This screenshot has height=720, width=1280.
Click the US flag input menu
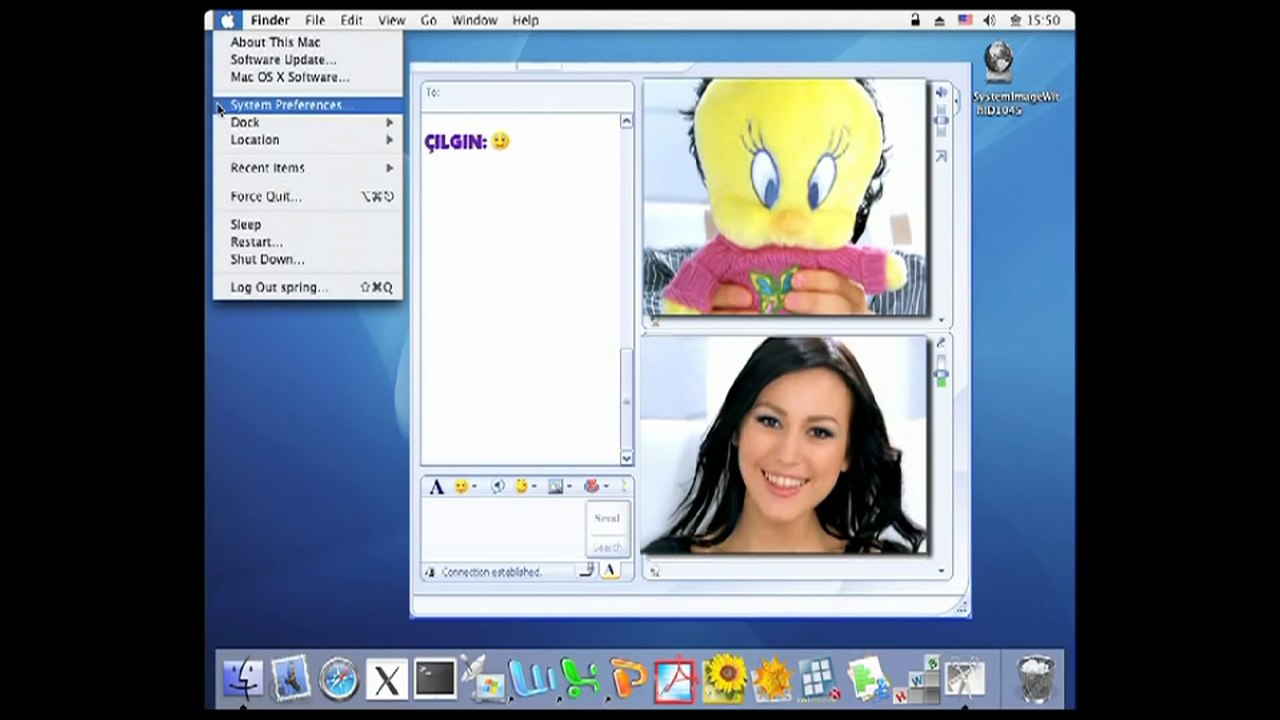965,20
